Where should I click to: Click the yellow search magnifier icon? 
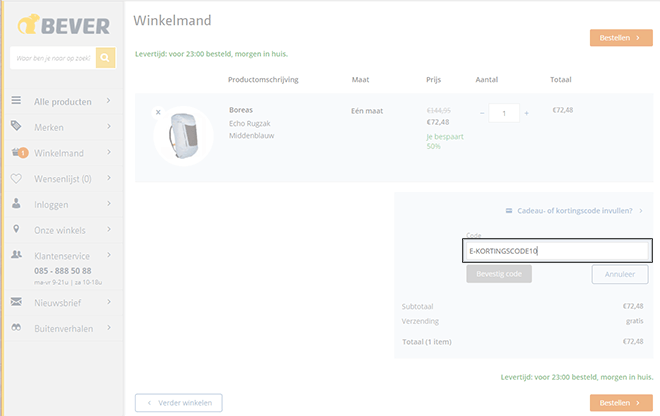point(105,58)
